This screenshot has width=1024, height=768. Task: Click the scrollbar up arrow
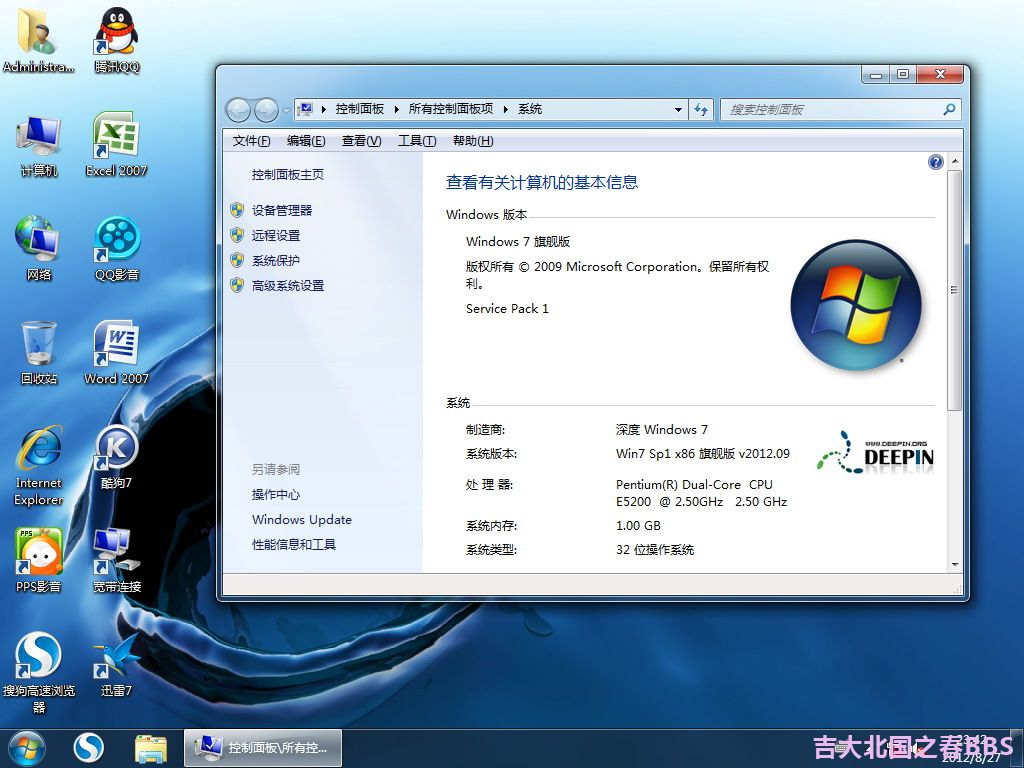955,161
